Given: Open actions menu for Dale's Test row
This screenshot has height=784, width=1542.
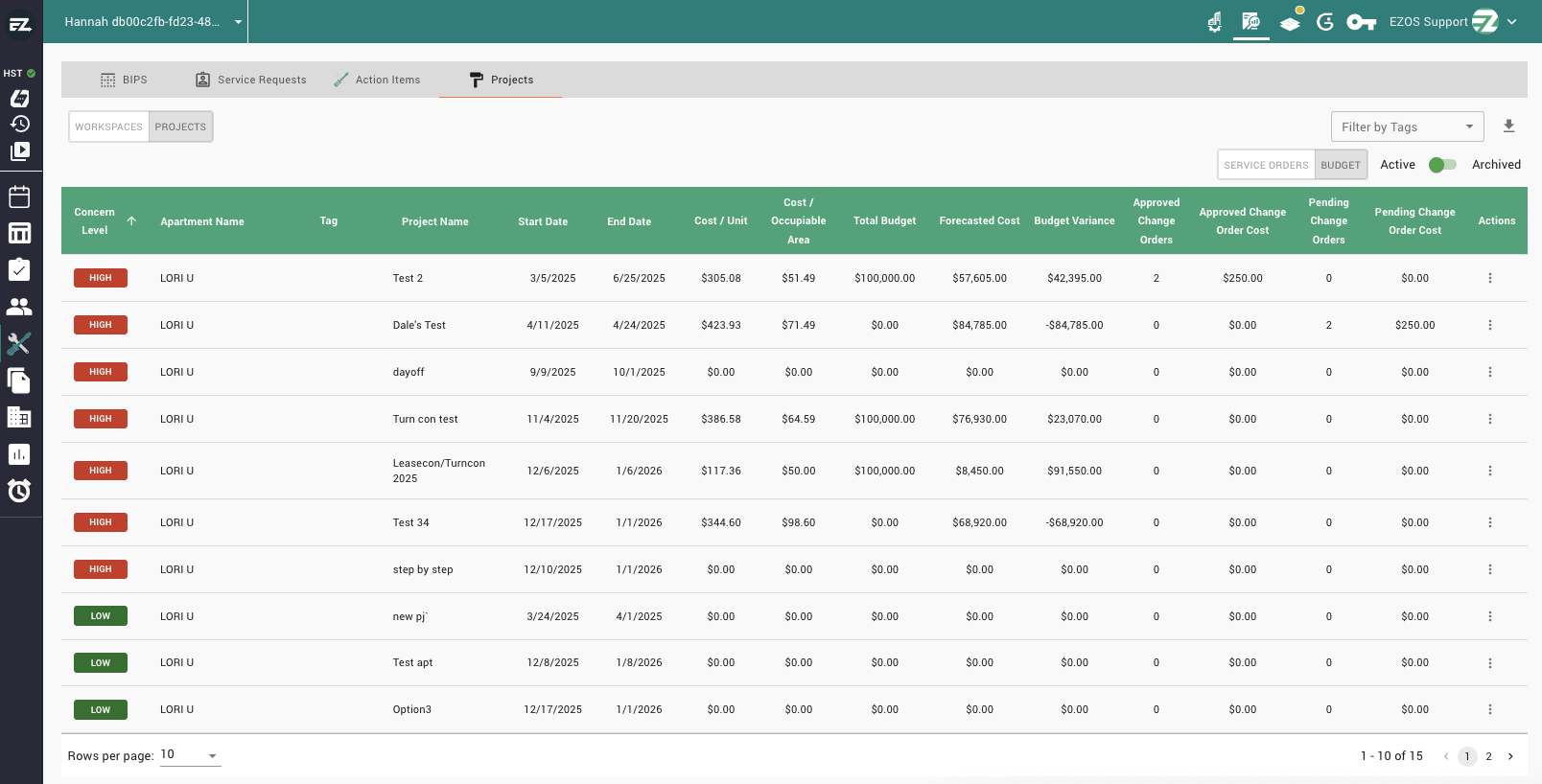Looking at the screenshot, I should click(x=1490, y=325).
